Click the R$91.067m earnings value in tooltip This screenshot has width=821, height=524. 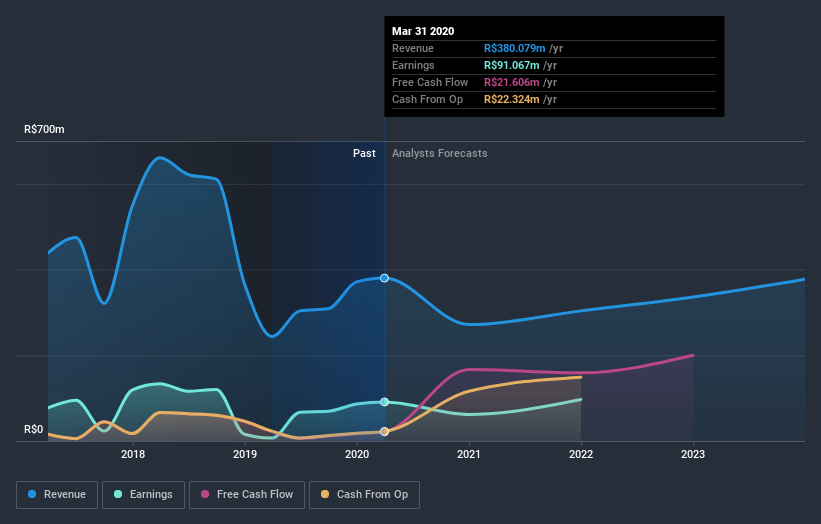click(x=512, y=65)
